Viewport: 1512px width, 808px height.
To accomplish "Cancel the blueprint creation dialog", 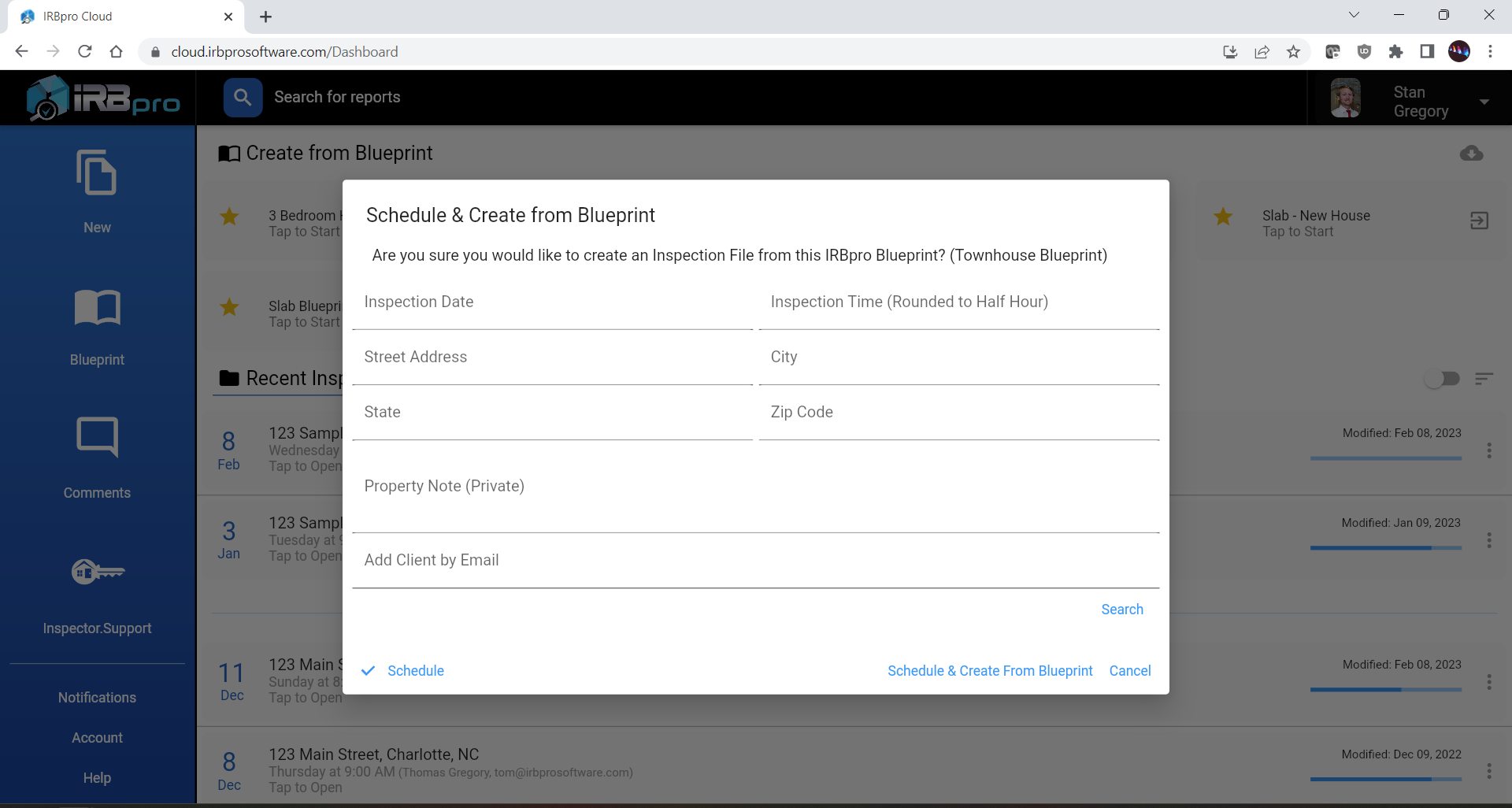I will (1130, 671).
